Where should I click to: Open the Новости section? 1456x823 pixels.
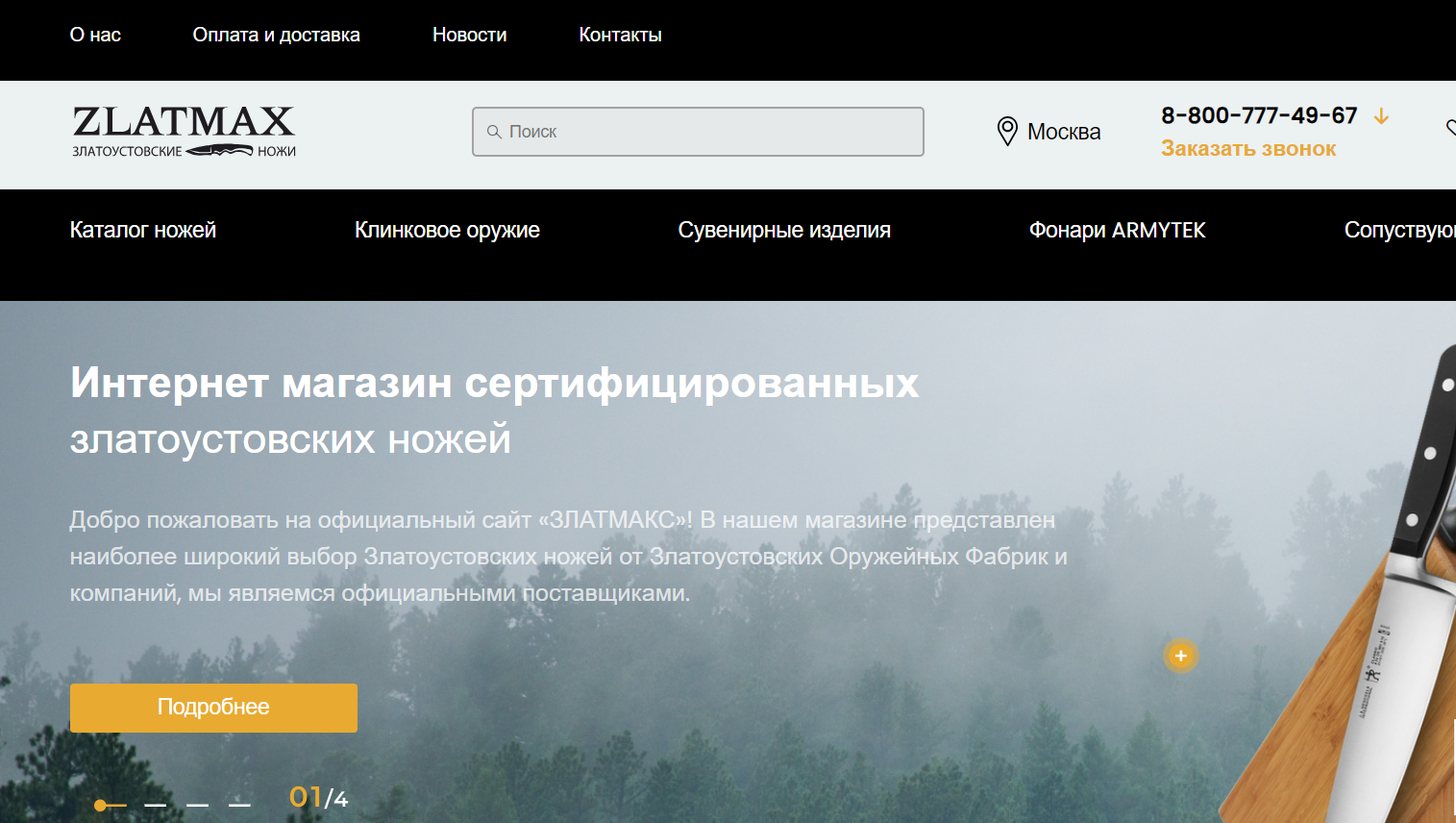click(x=469, y=35)
